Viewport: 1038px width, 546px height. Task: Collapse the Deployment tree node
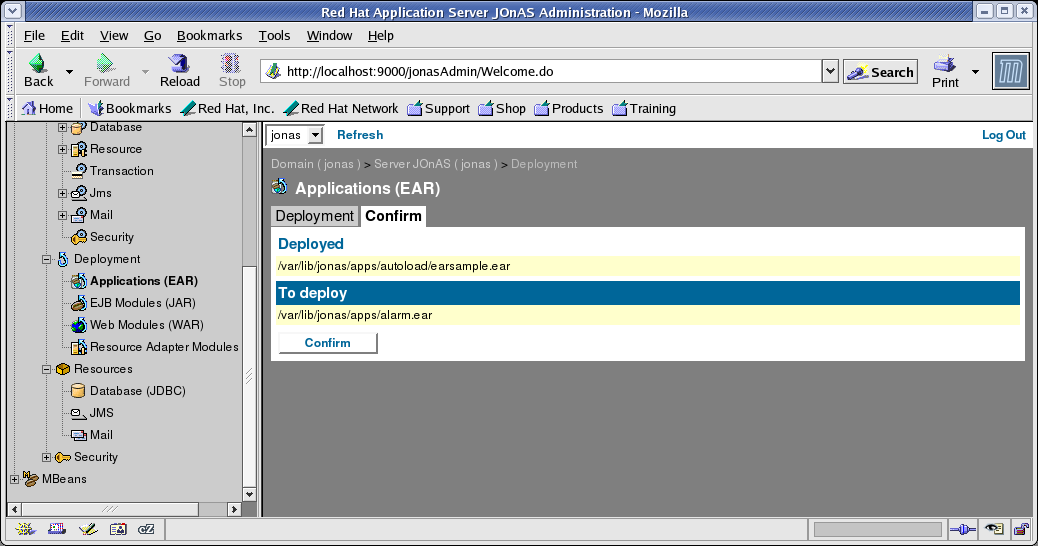coord(46,259)
